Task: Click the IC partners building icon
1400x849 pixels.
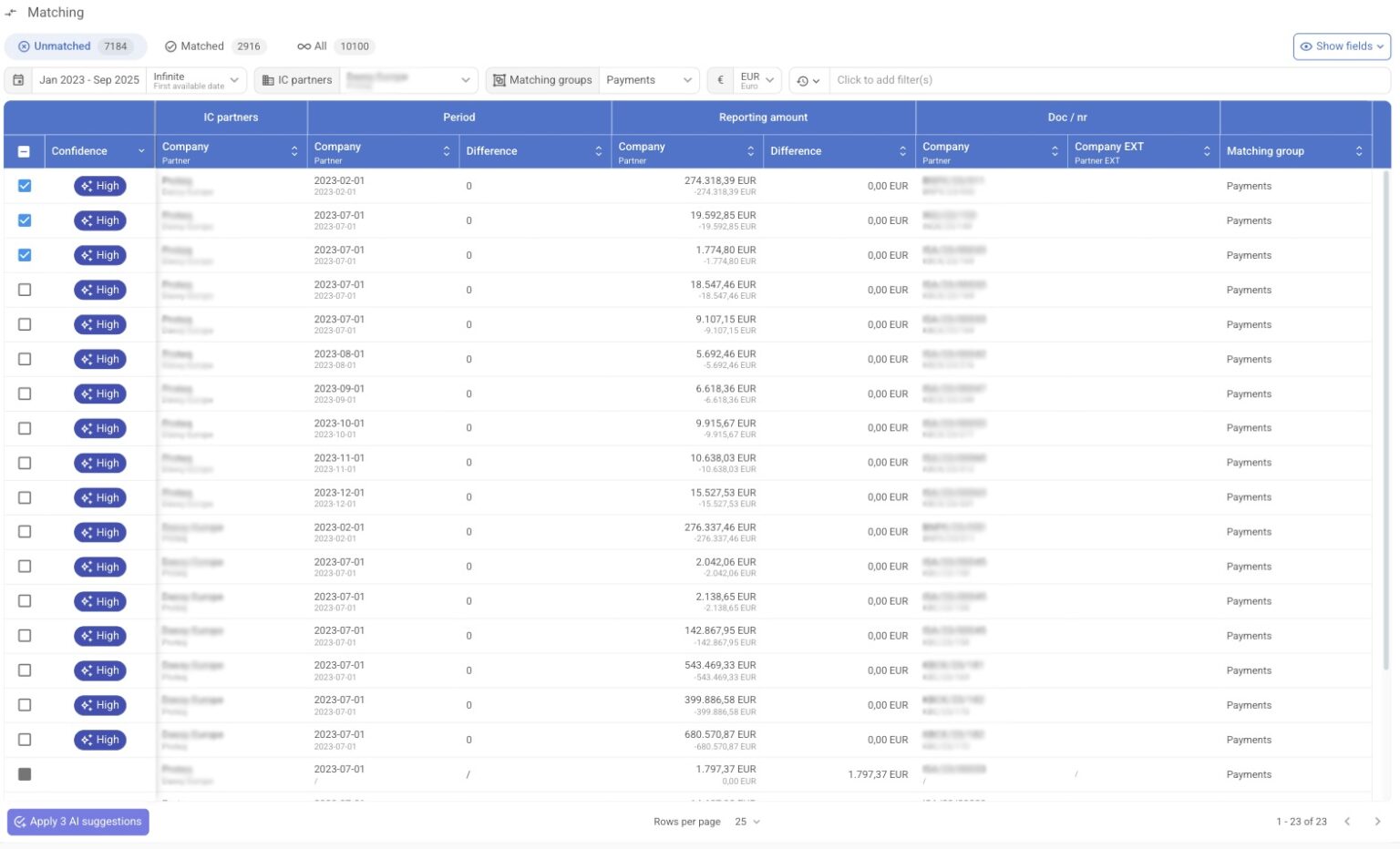Action: (268, 80)
